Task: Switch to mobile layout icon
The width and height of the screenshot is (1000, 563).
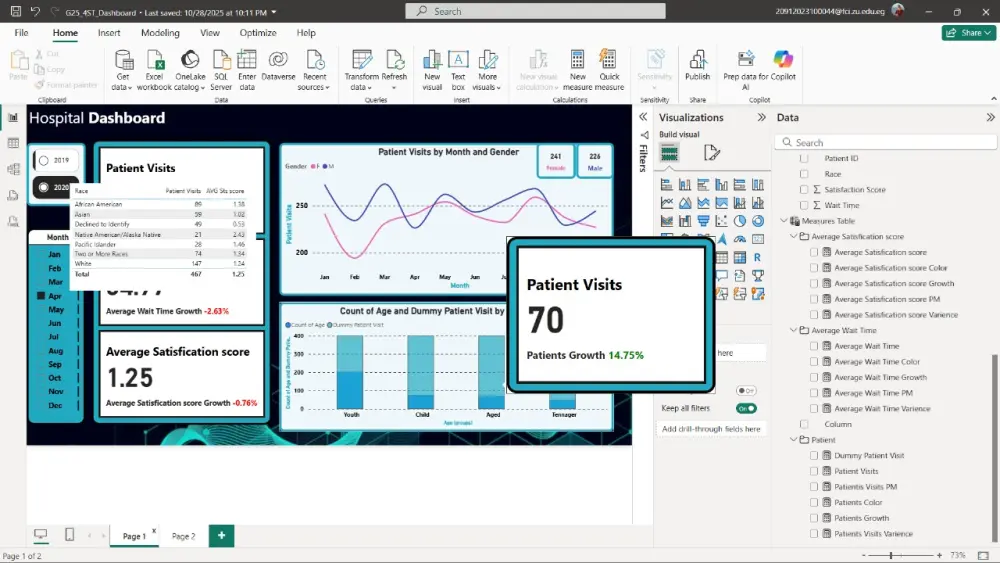Action: tap(70, 534)
